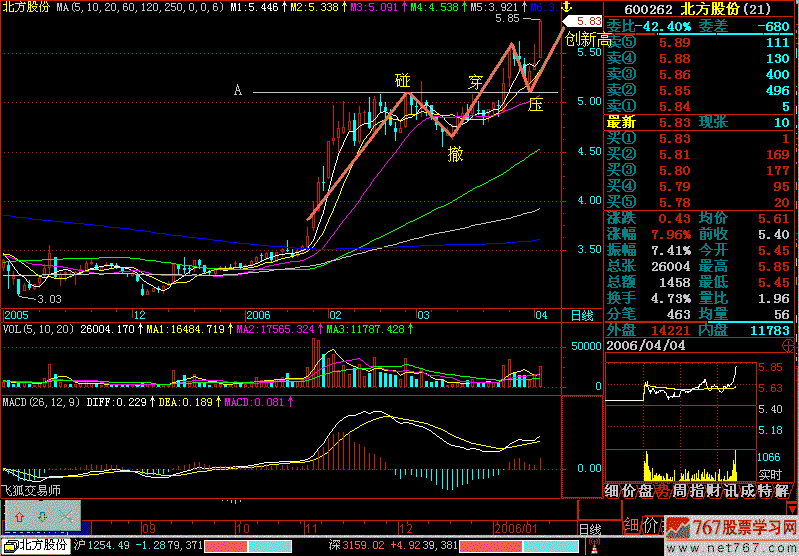Open the MACD(26,12,9) indicator label
Viewport: 799px width, 556px height.
pos(41,402)
